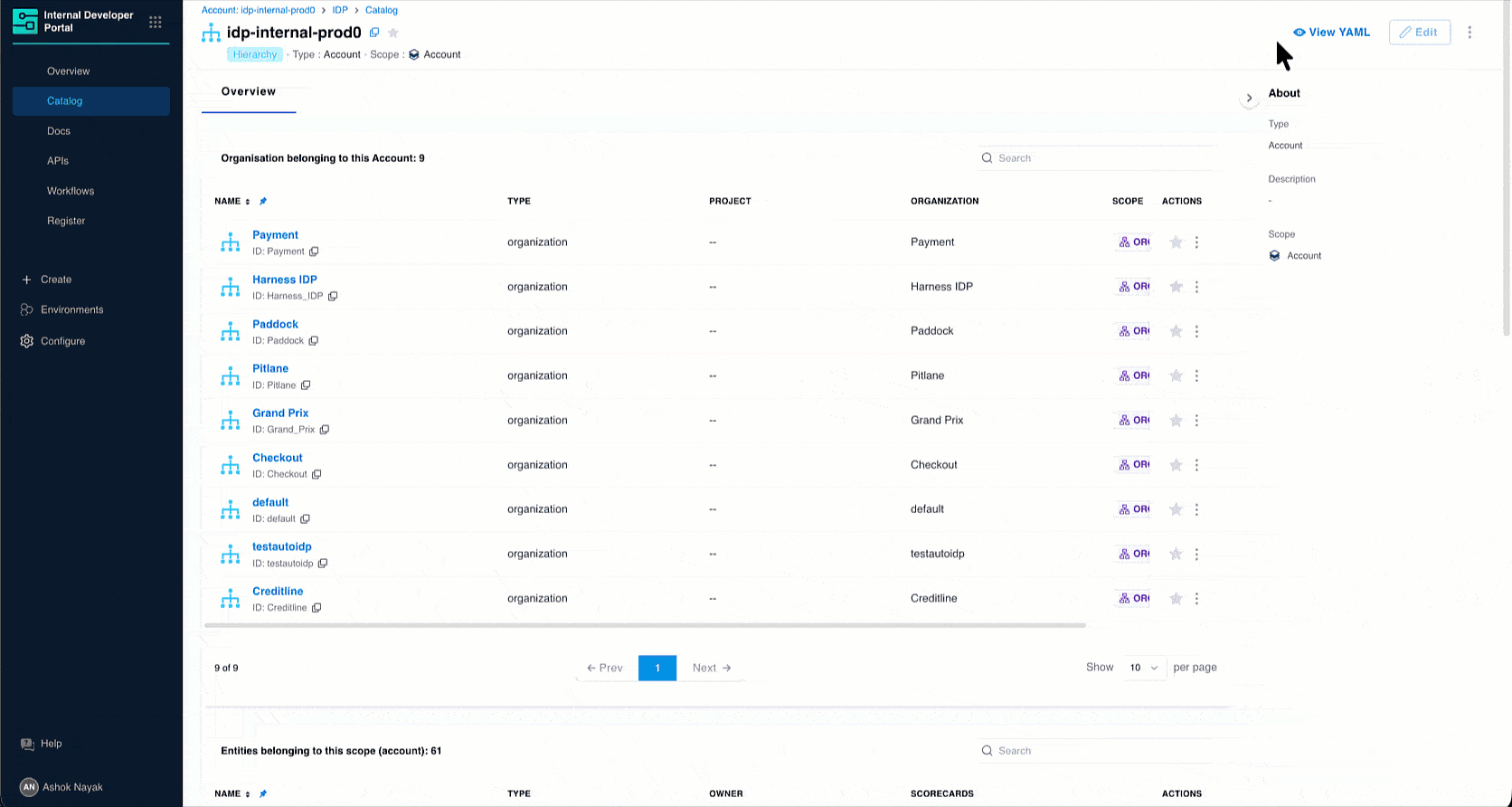This screenshot has width=1512, height=807.
Task: Copy the Pitlane ID
Action: (306, 385)
